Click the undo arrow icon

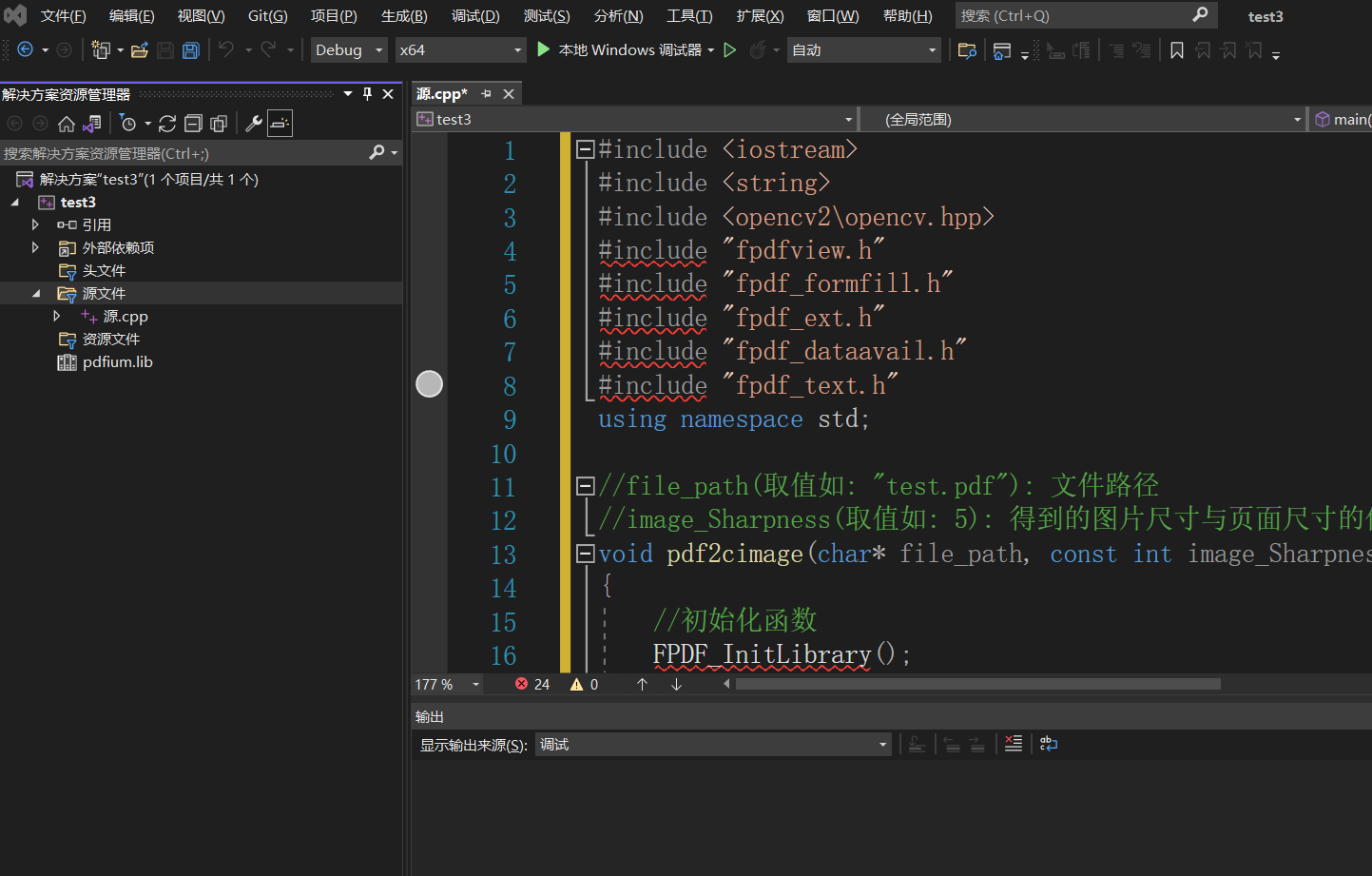click(x=226, y=49)
